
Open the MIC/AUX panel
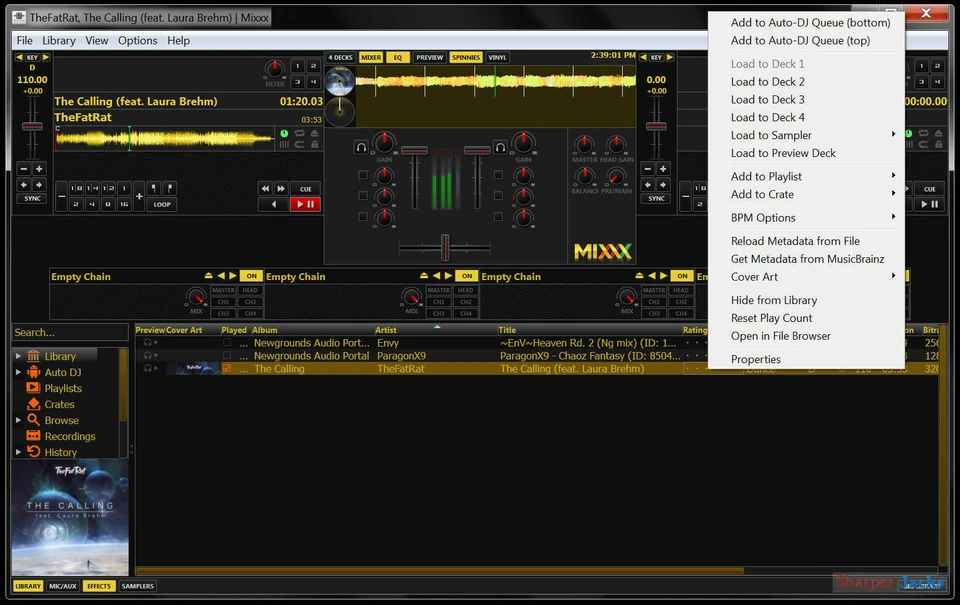[62, 586]
